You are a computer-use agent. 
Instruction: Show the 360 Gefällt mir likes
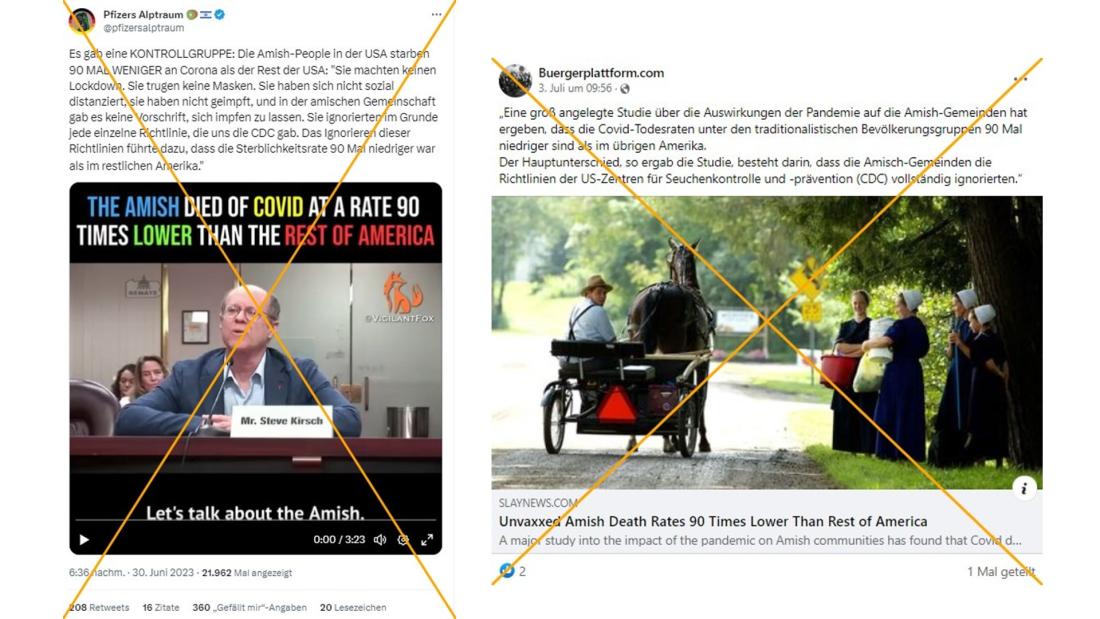[250, 608]
